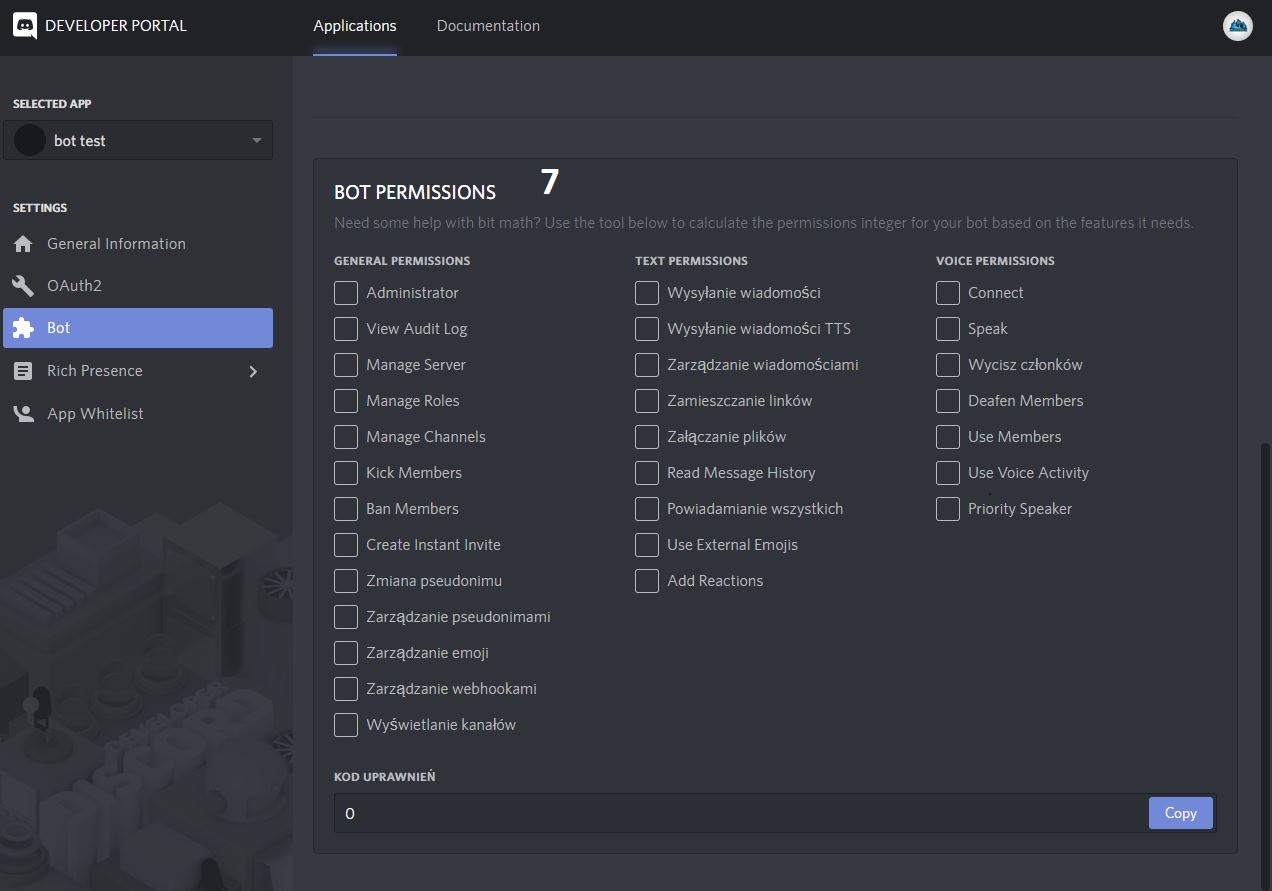1272x891 pixels.
Task: Click the permissions integer field
Action: [x=740, y=813]
